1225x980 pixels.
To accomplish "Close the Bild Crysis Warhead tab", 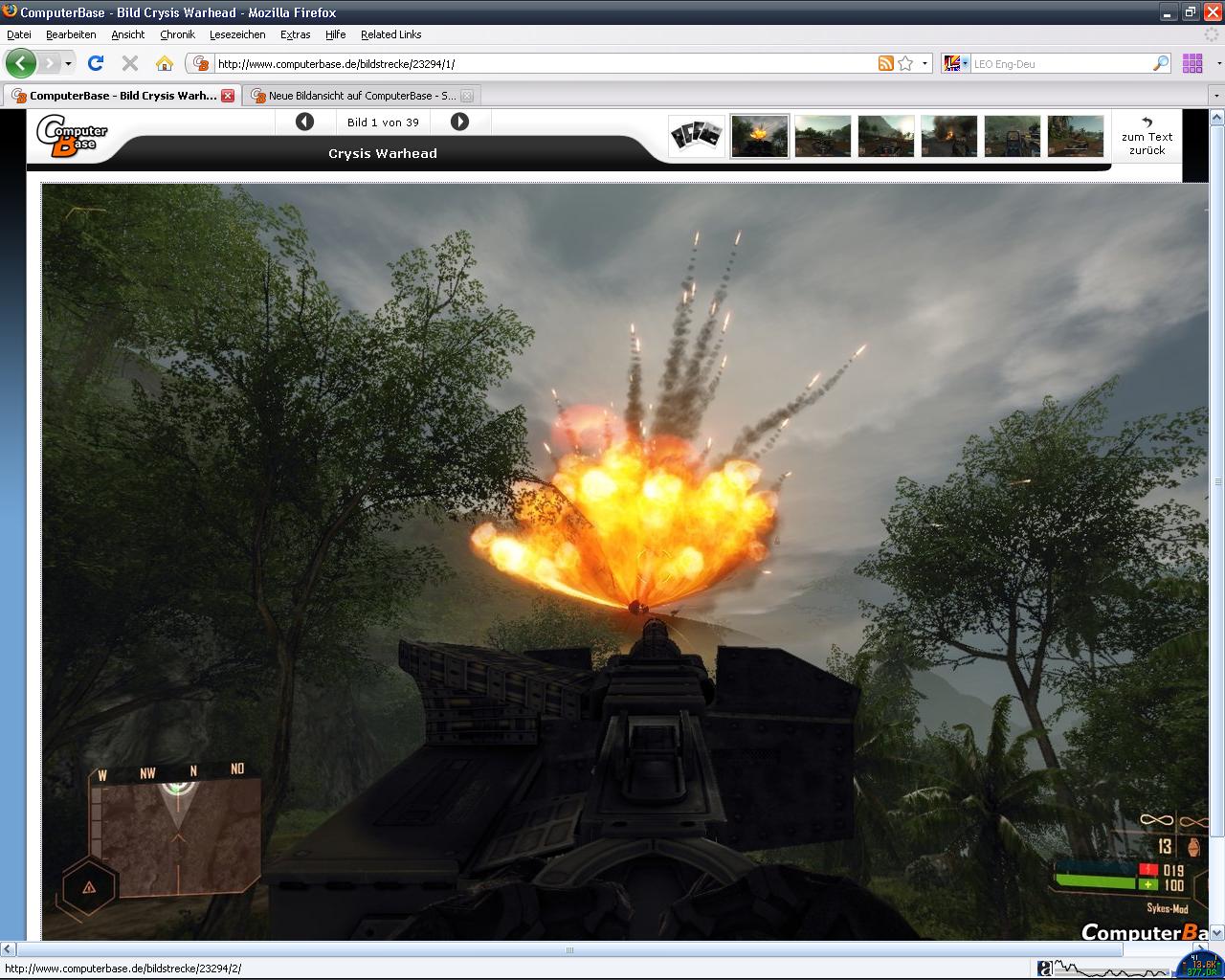I will pos(228,96).
